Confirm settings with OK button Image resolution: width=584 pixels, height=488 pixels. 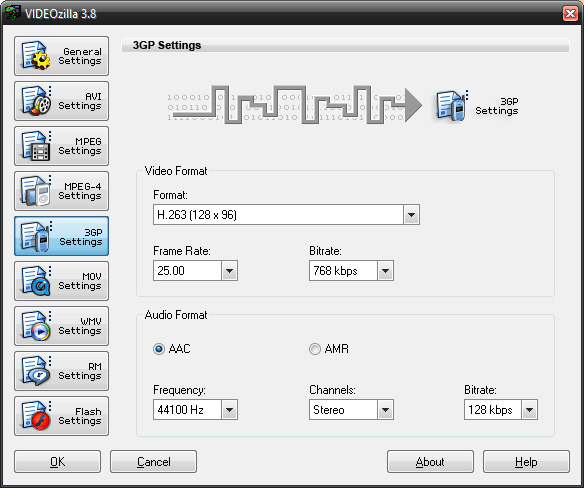coord(57,462)
